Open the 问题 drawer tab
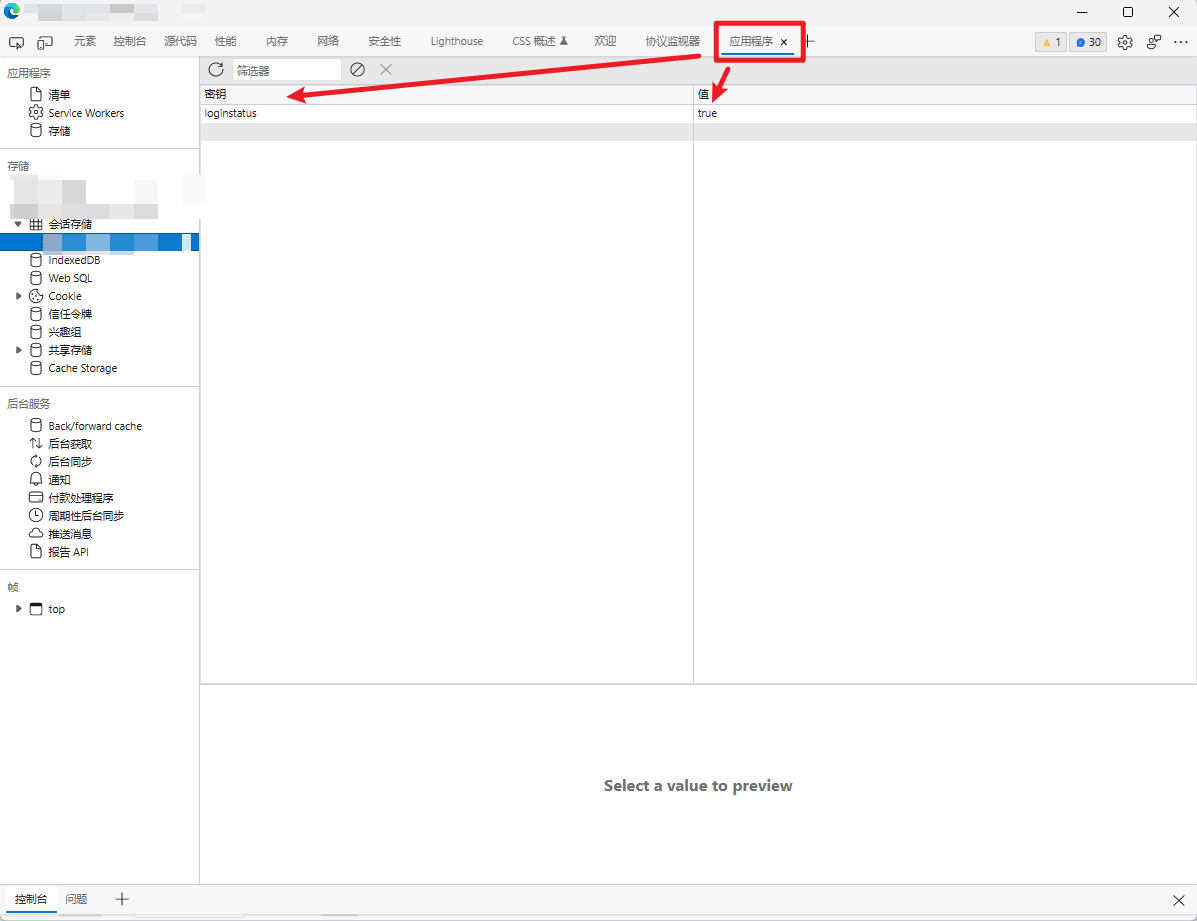 (76, 899)
